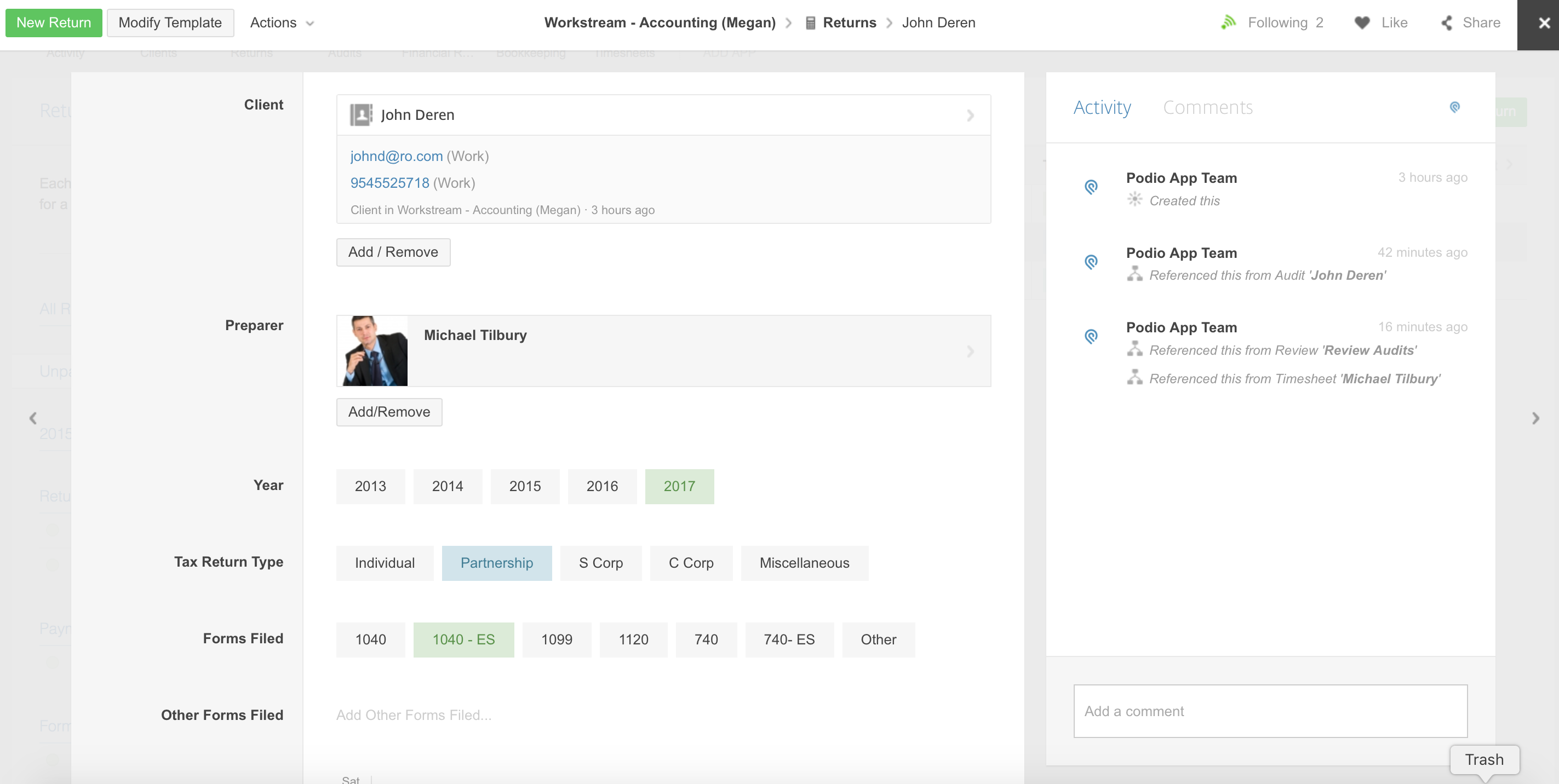Go to next item with right arrow
The height and width of the screenshot is (784, 1559).
1535,418
